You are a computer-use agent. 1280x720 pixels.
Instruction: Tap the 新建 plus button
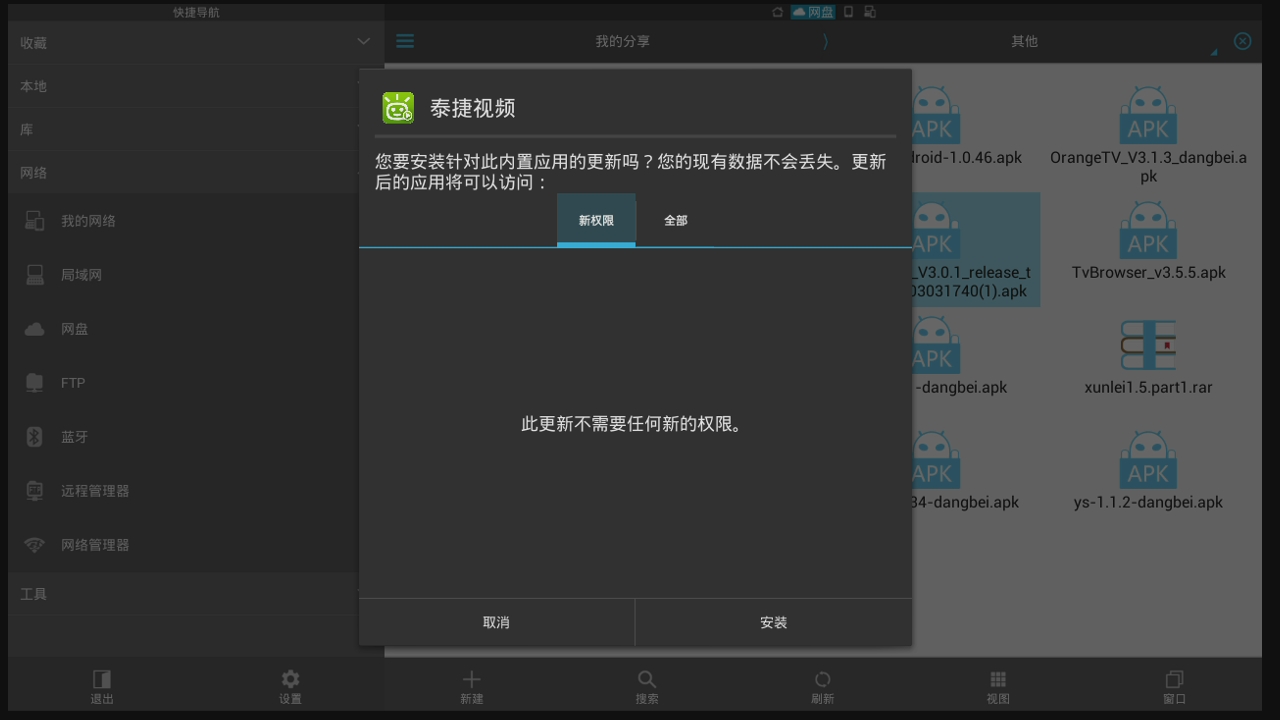(x=472, y=686)
